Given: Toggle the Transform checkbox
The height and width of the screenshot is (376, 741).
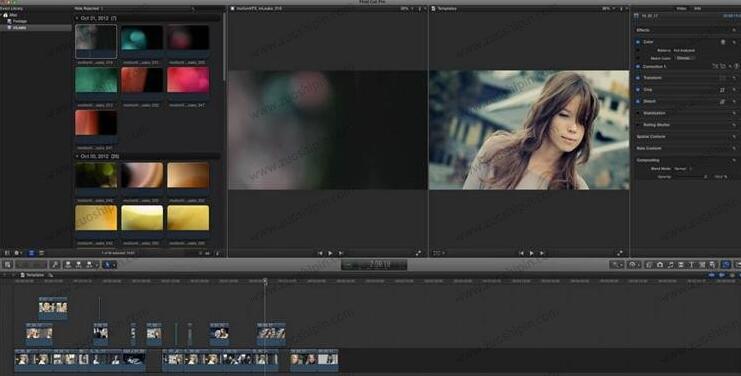Looking at the screenshot, I should click(638, 78).
